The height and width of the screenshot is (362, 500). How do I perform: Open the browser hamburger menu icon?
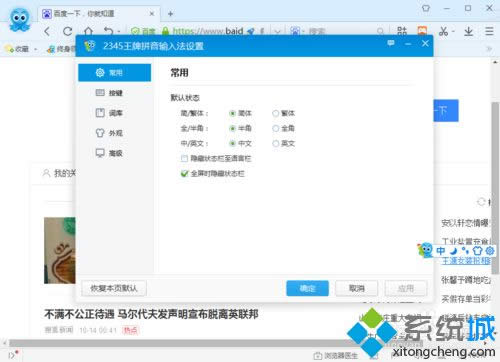489,31
